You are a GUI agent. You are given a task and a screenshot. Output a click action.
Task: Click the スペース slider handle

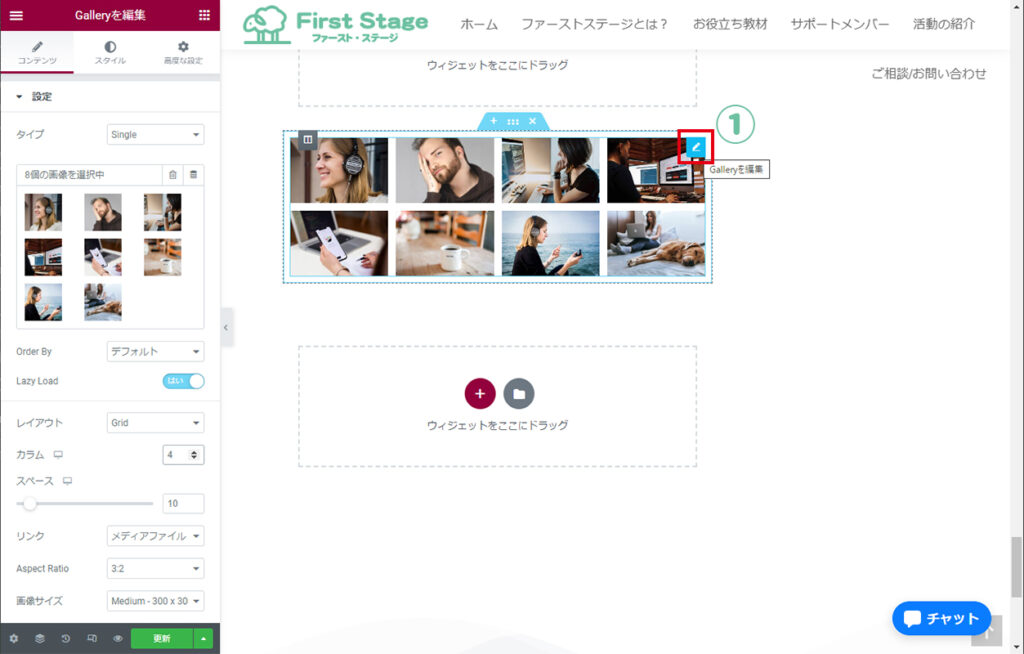pos(30,504)
